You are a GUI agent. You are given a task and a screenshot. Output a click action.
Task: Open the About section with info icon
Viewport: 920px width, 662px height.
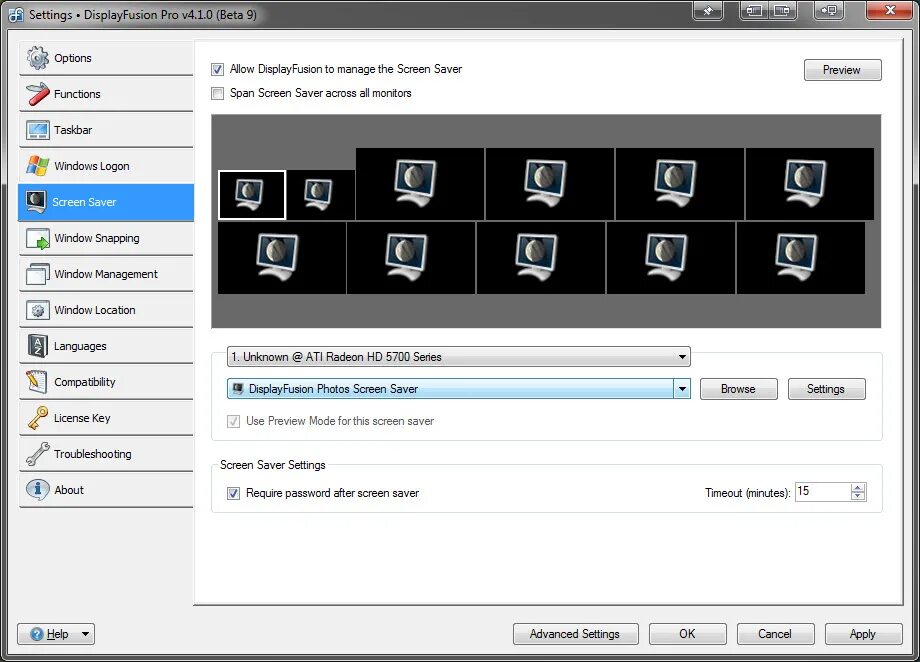pos(106,490)
